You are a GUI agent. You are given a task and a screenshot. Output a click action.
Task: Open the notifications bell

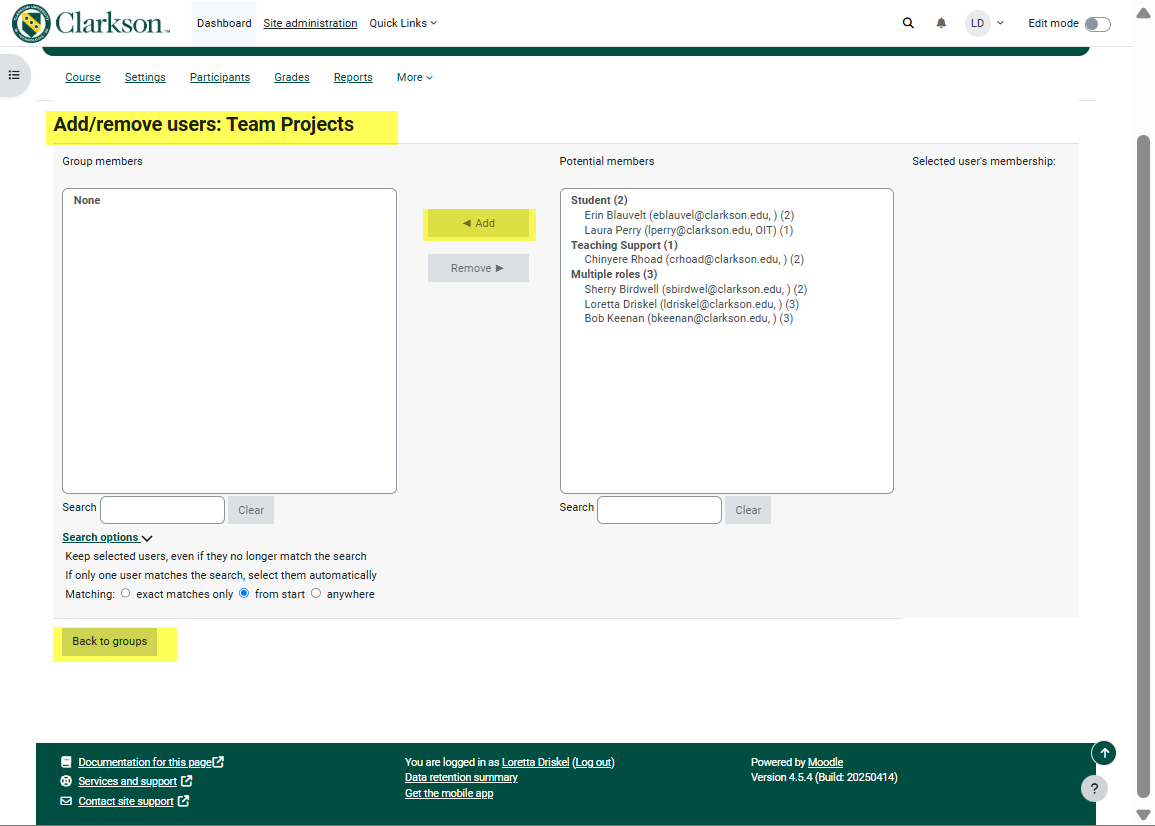point(941,23)
